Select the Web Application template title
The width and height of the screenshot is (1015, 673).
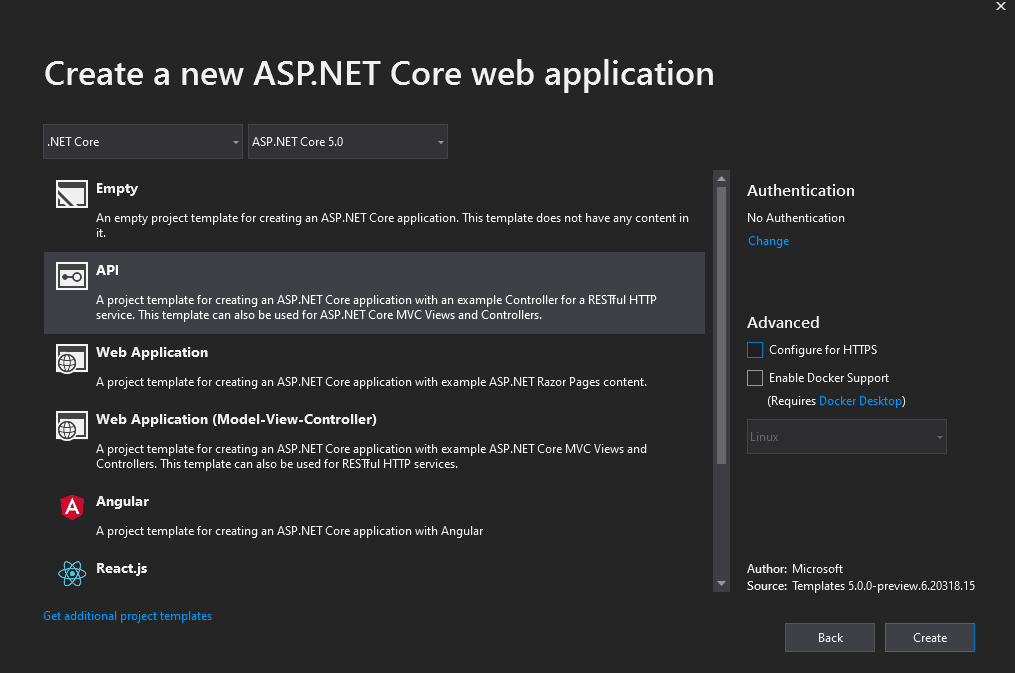(152, 353)
